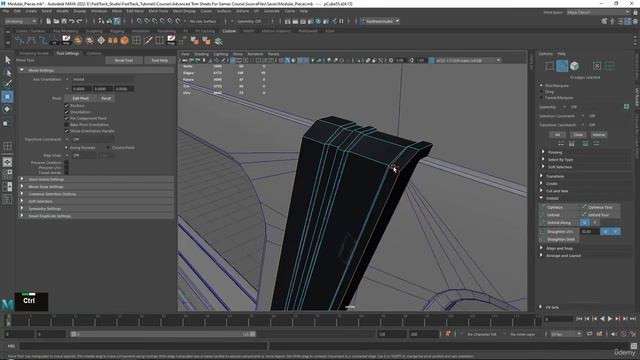This screenshot has height=360, width=640.
Task: Switch to the Tool Settings tab
Action: [68, 53]
